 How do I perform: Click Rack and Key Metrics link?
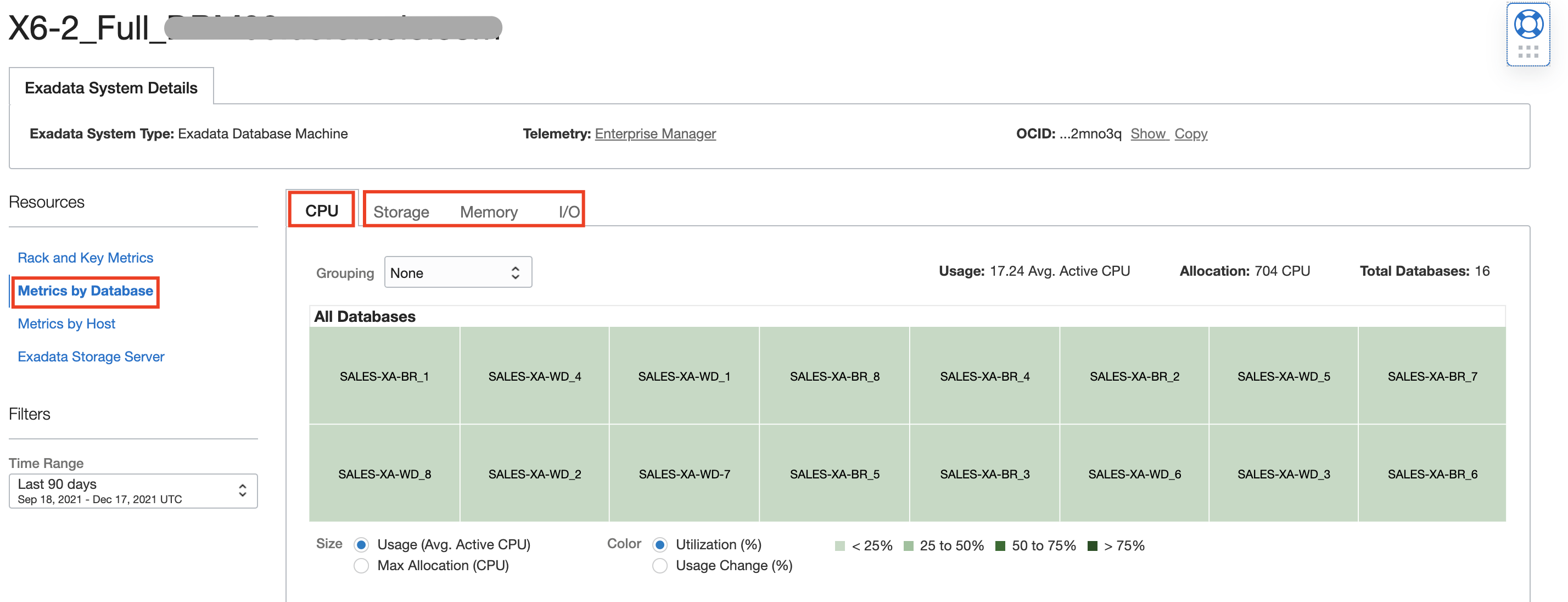(85, 257)
